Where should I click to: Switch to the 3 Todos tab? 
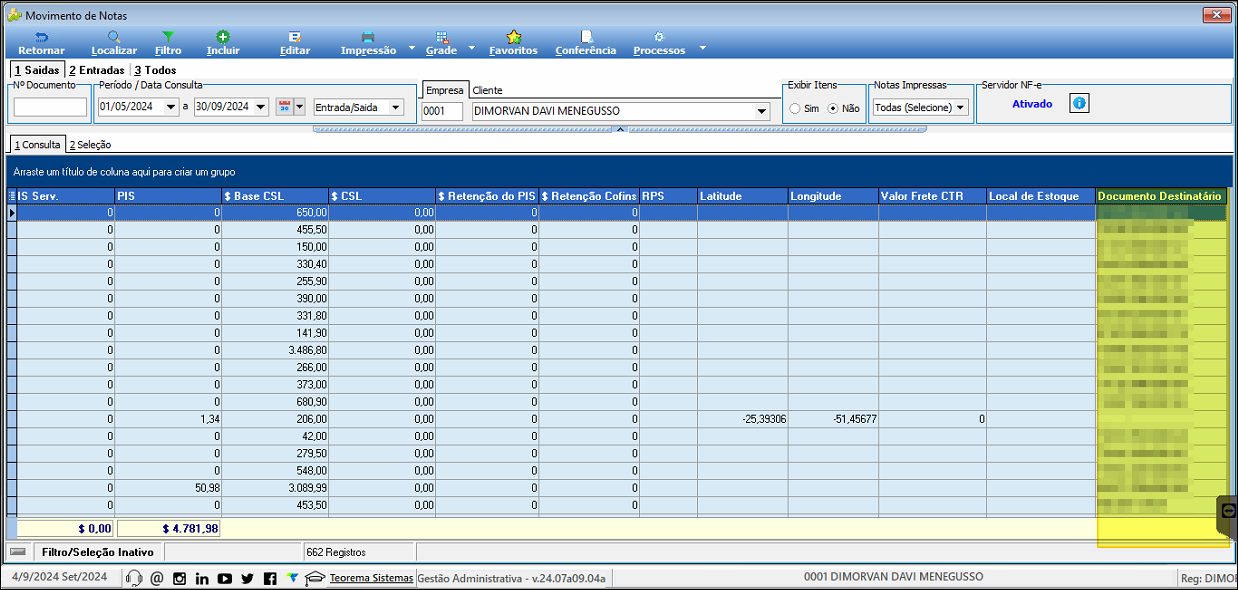point(155,70)
